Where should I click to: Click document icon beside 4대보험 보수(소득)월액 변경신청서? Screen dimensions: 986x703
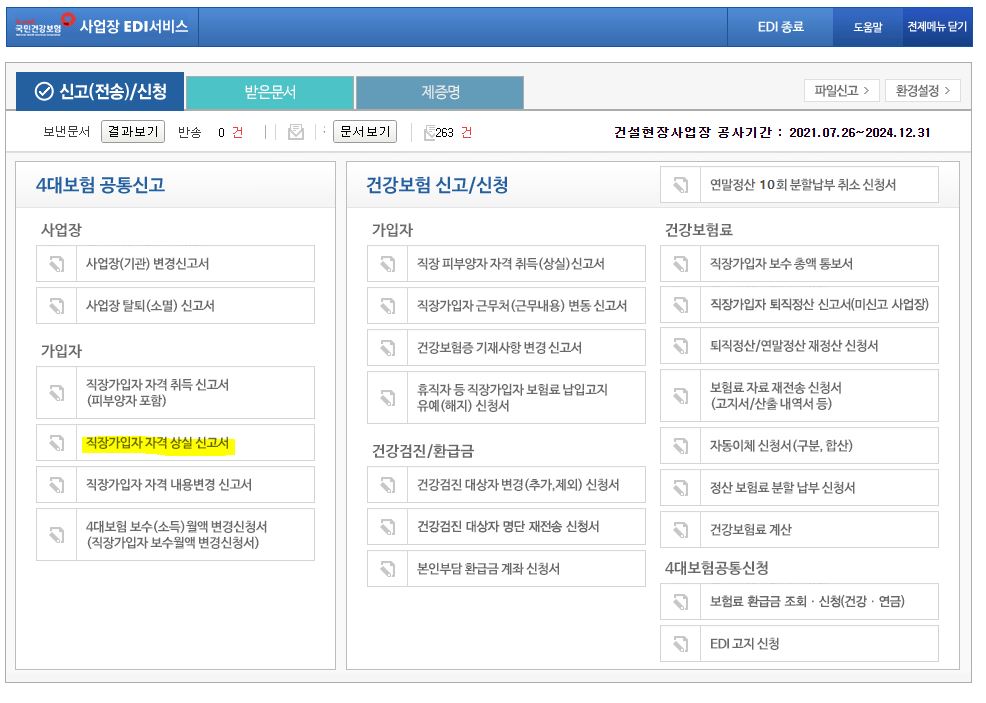[x=57, y=535]
